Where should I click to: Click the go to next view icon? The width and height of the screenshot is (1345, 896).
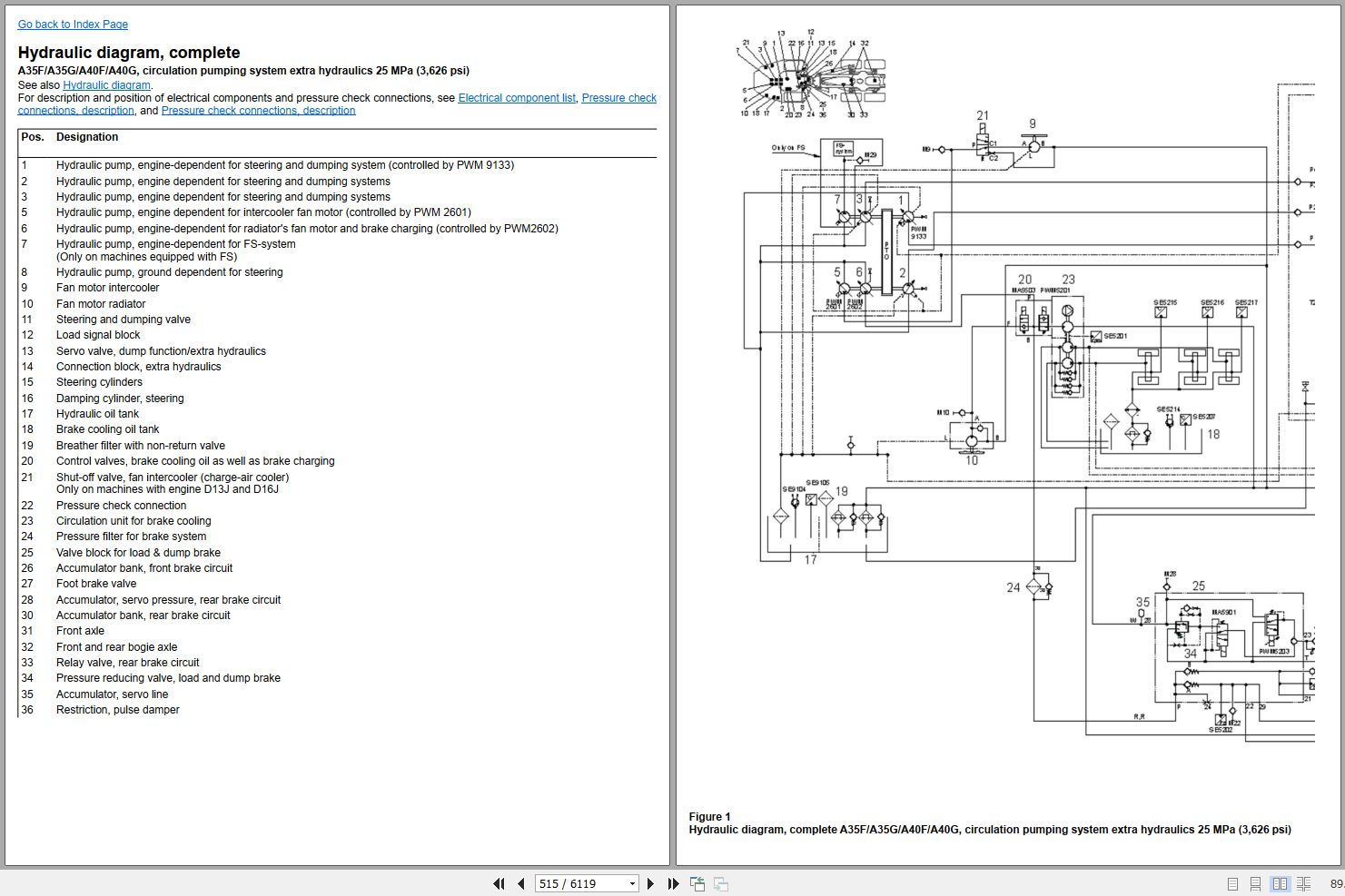tap(721, 883)
